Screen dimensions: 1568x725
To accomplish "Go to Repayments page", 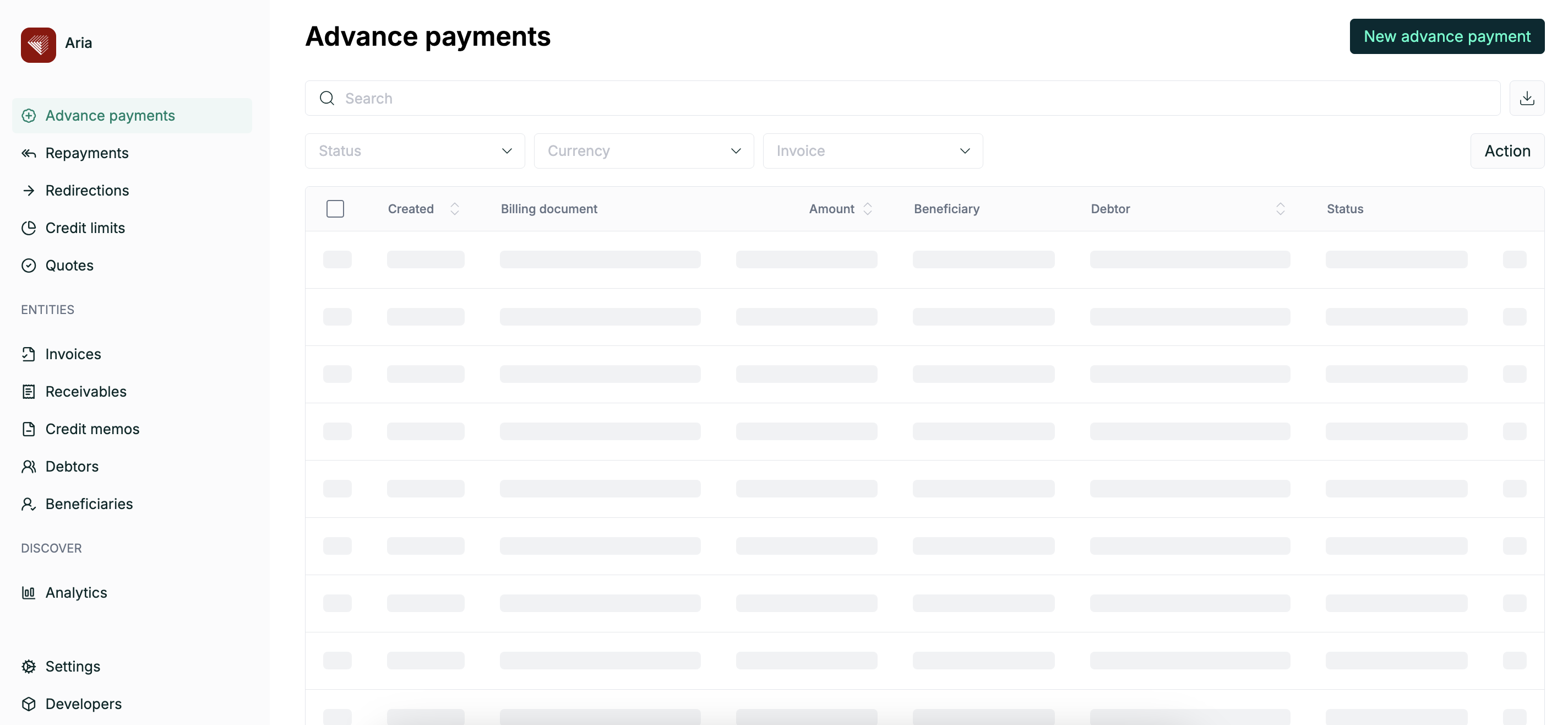I will [132, 154].
